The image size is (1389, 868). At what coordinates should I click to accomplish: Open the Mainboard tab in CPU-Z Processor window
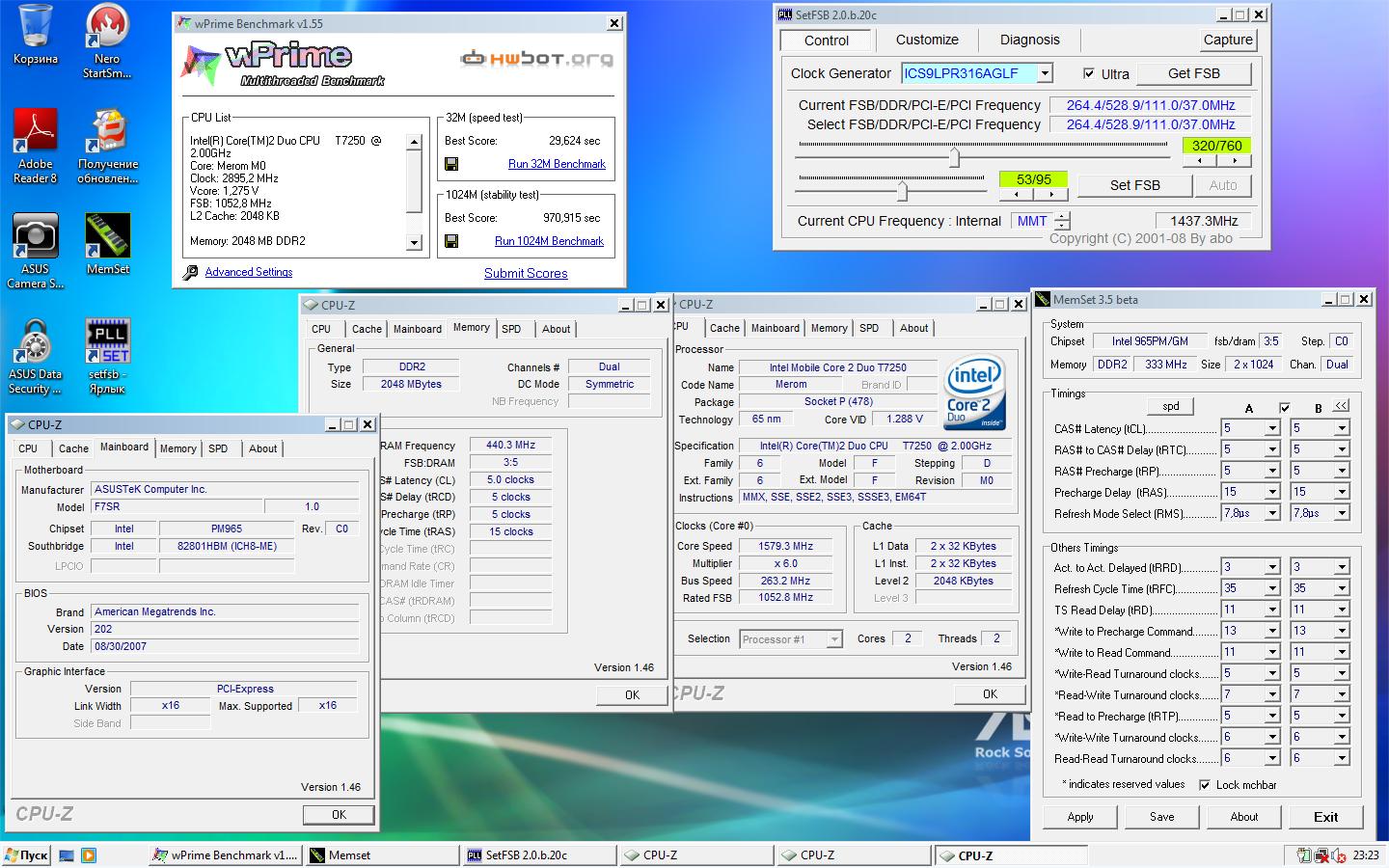[776, 328]
